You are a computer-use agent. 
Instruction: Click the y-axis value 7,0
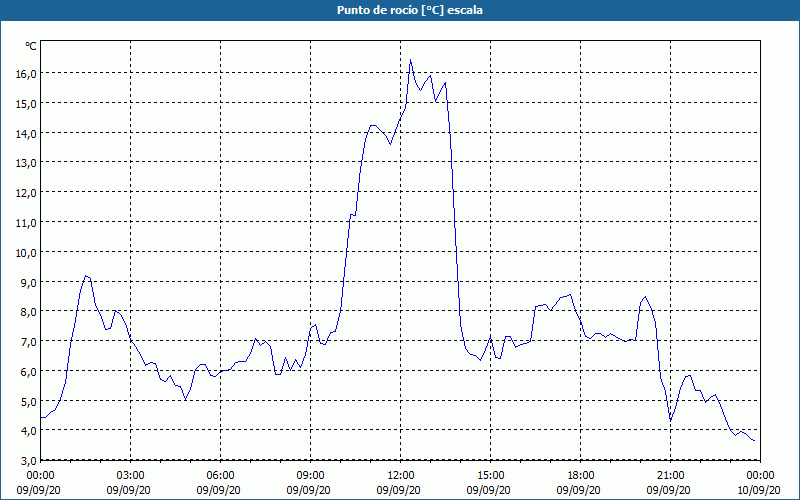pyautogui.click(x=29, y=342)
